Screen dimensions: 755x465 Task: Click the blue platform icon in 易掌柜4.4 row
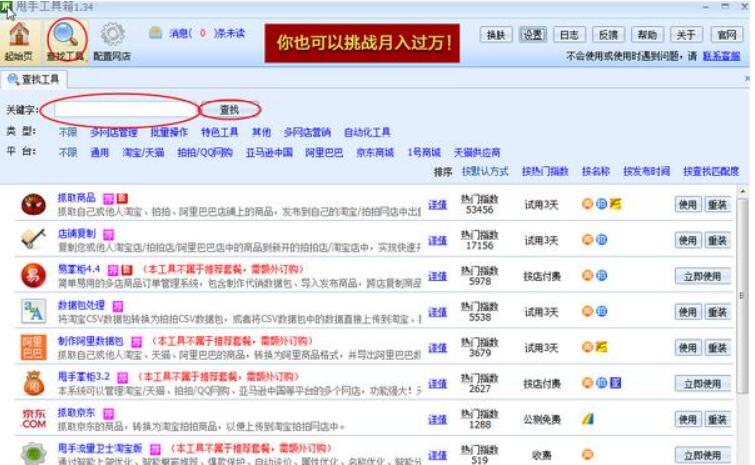click(601, 275)
